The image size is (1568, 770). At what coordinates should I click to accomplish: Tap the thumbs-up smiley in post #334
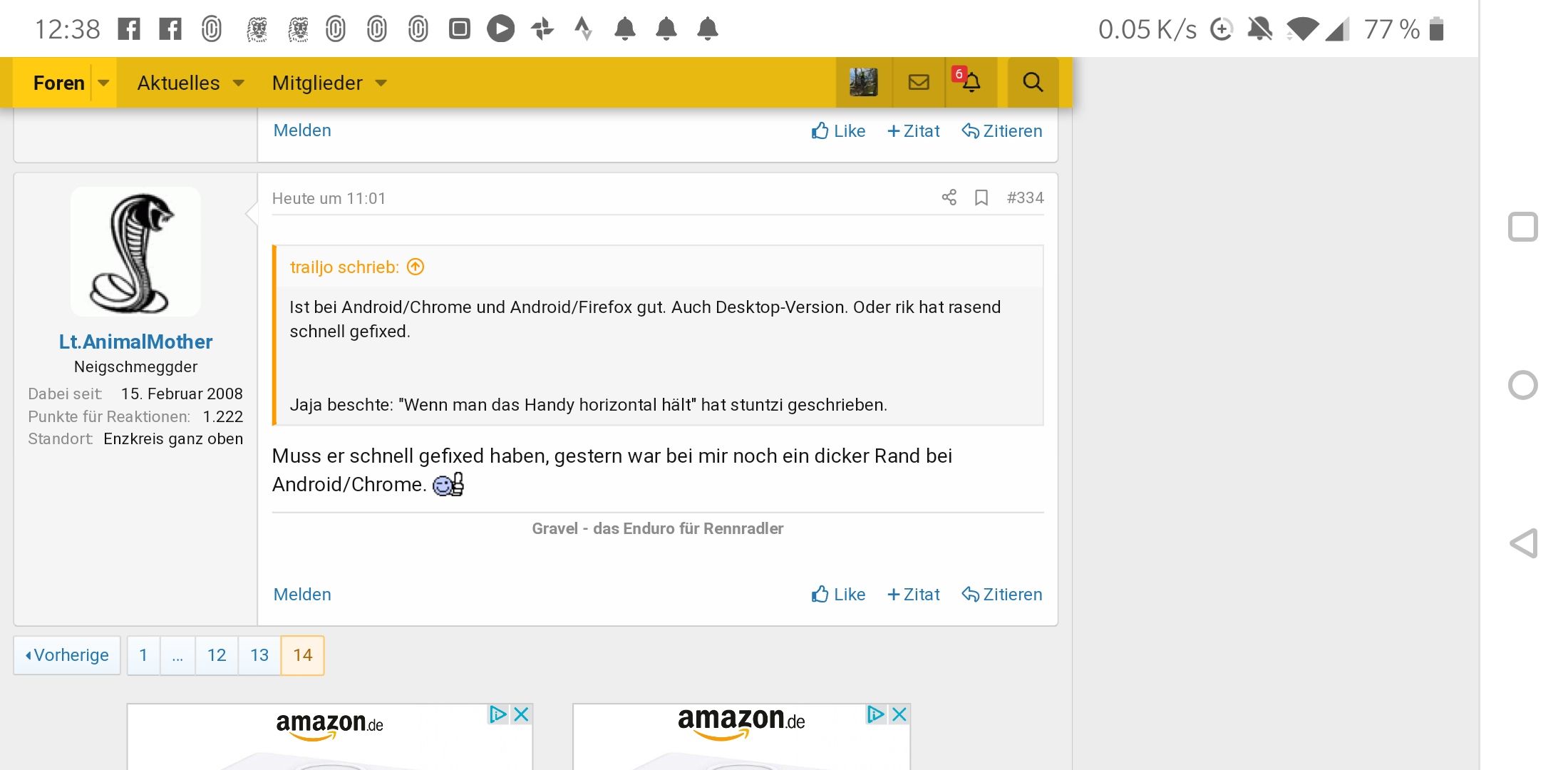pyautogui.click(x=448, y=485)
